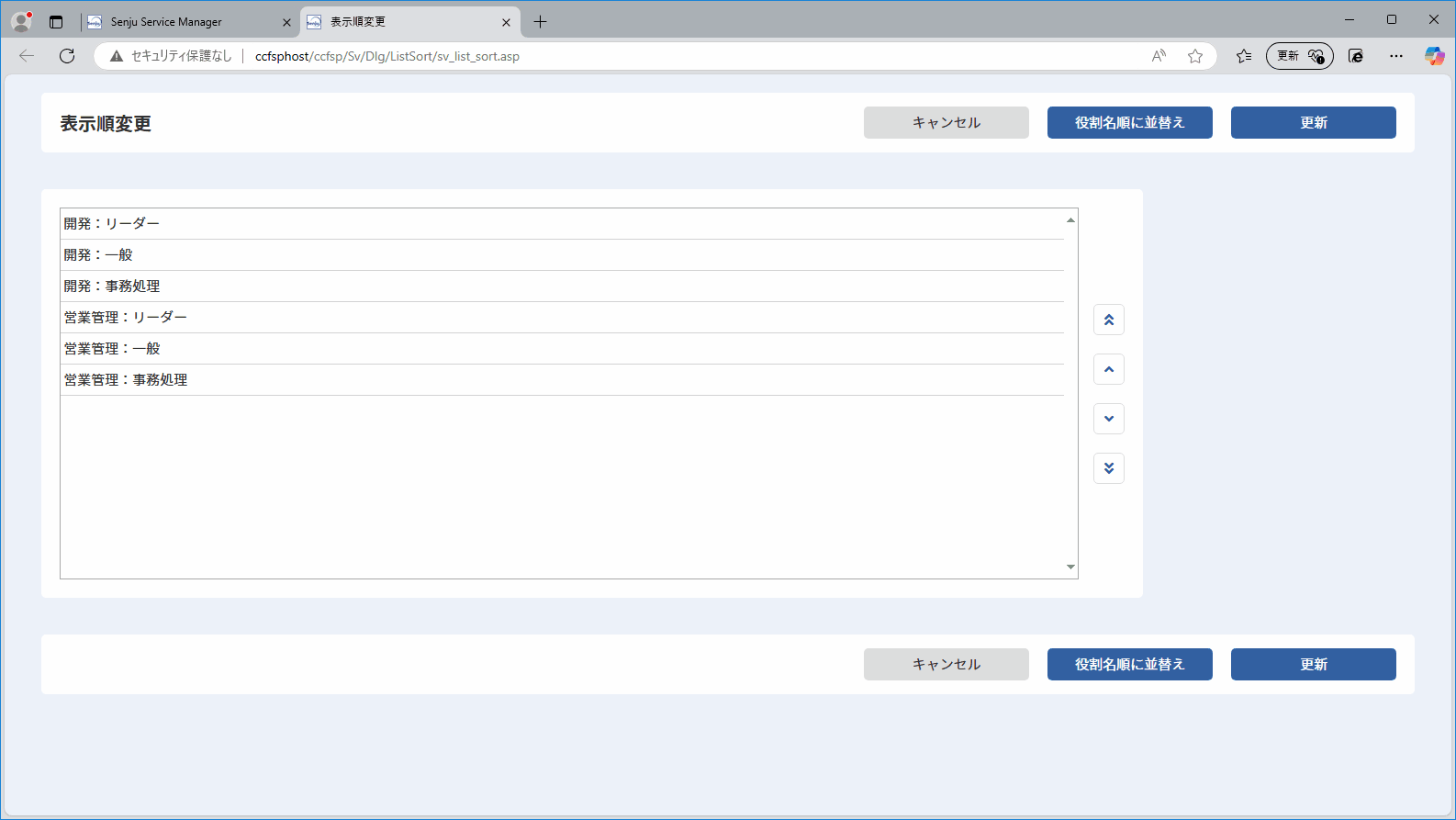Add this page to favorites star

tap(1195, 56)
